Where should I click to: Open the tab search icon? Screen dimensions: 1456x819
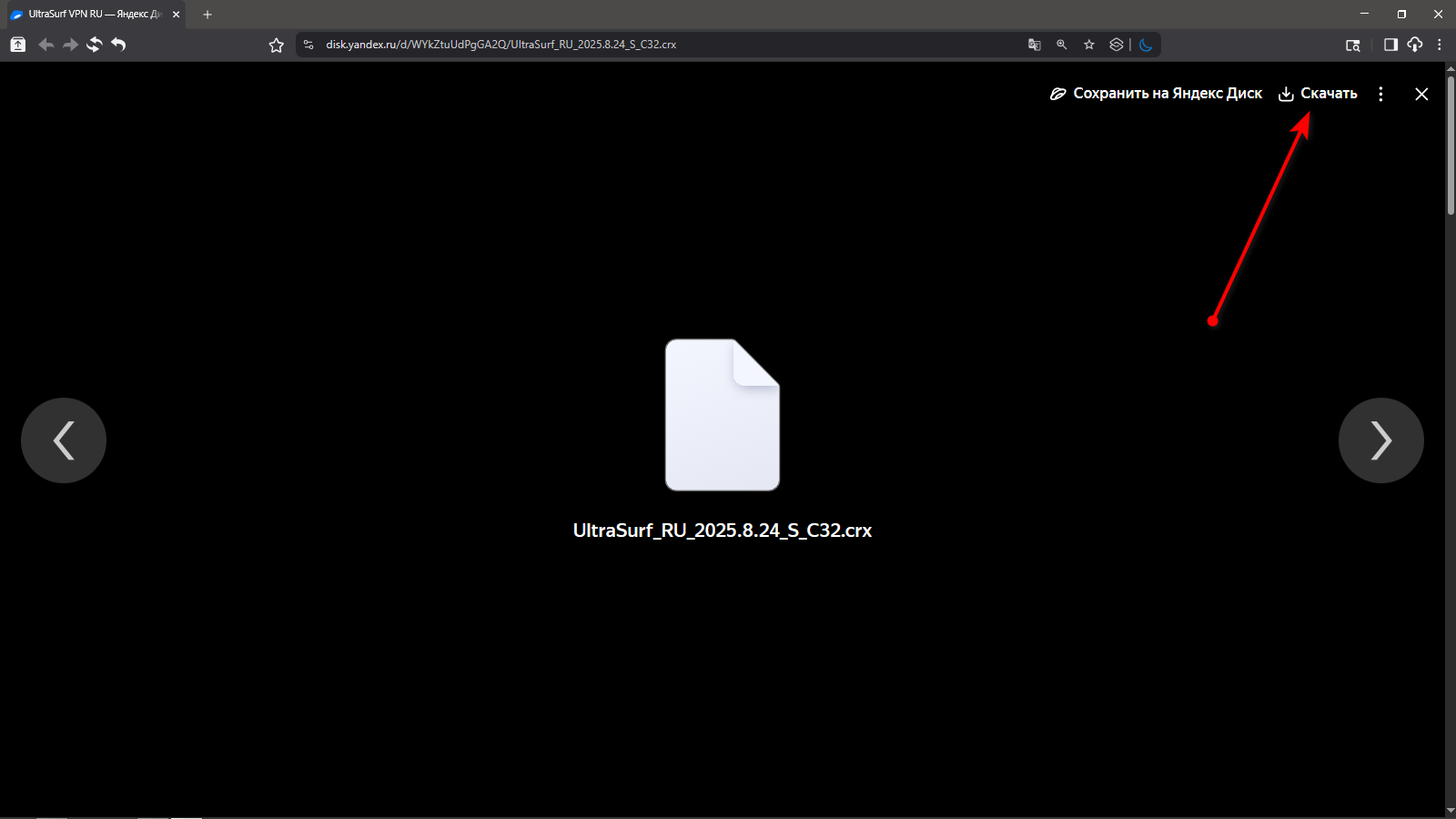tap(1353, 45)
